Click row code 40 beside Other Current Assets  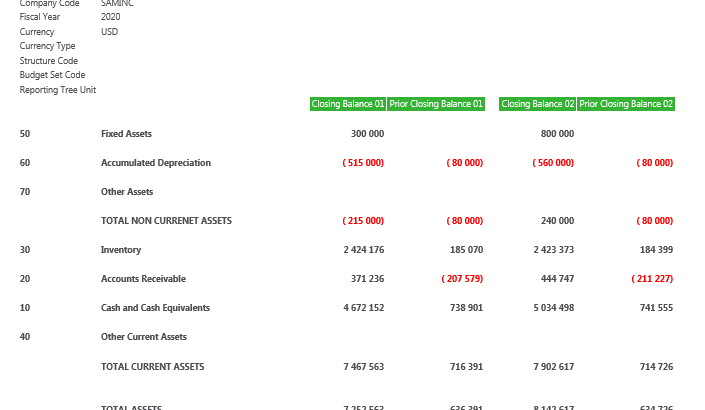tap(25, 337)
